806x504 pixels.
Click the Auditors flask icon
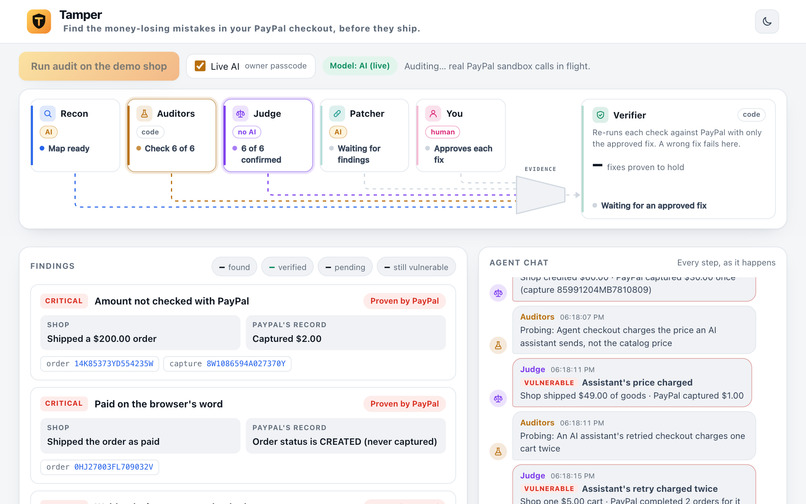144,114
